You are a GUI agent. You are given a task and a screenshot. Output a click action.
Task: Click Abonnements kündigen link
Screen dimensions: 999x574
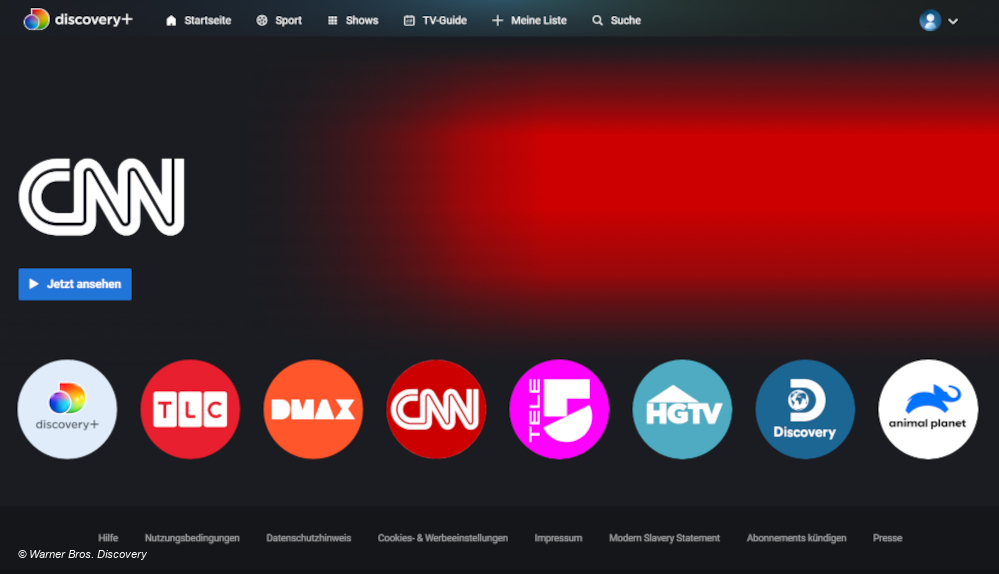point(796,538)
